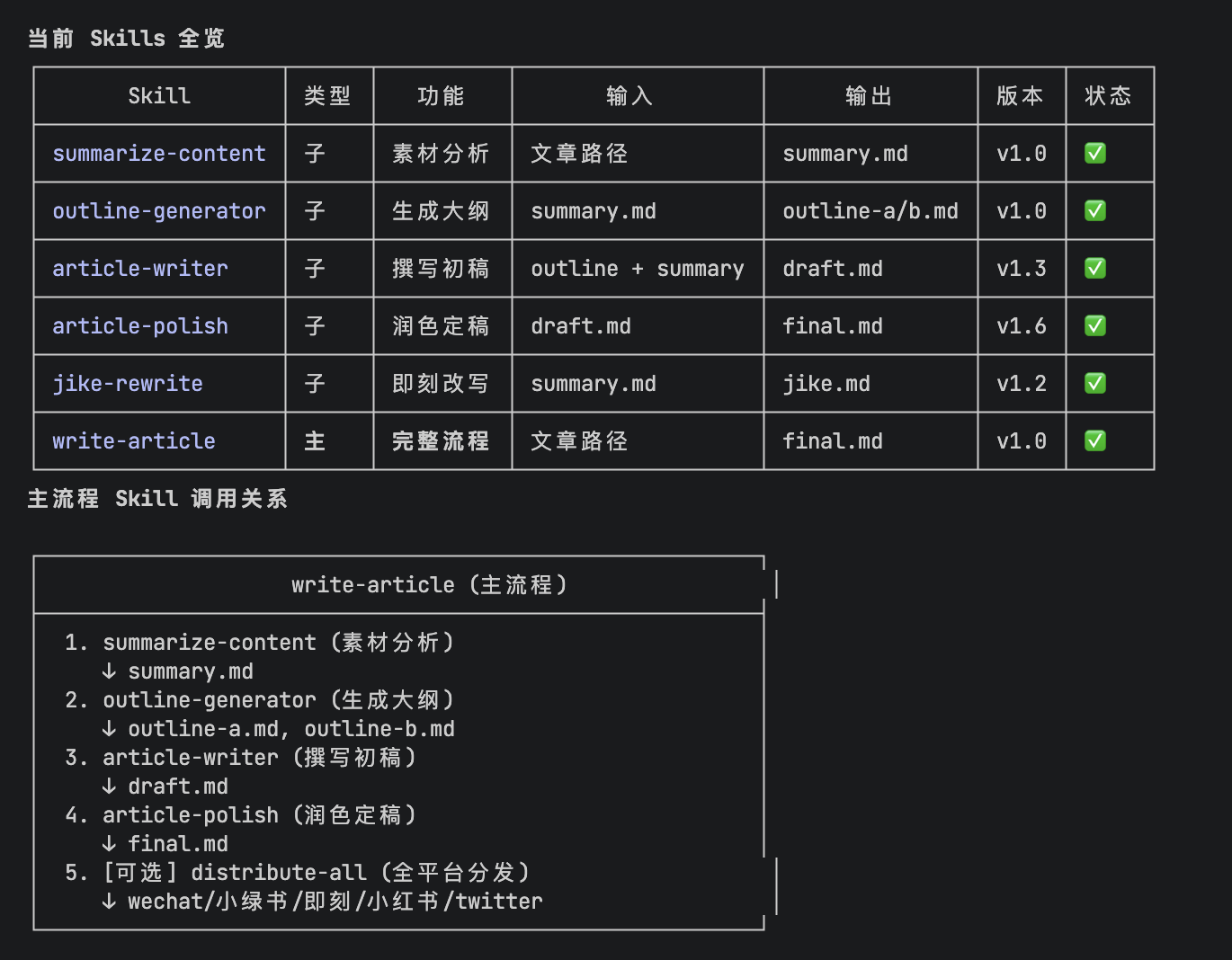Click the "状态" column header

pyautogui.click(x=1108, y=96)
